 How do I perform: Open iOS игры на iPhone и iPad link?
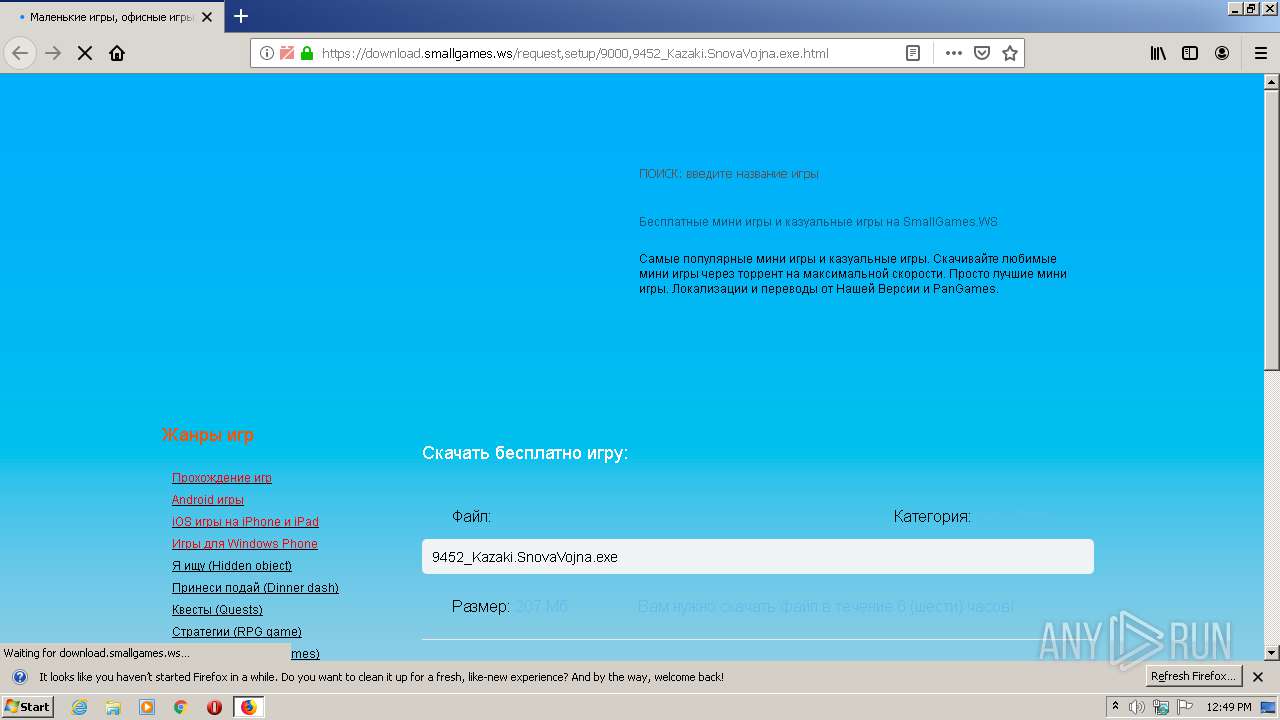point(245,522)
